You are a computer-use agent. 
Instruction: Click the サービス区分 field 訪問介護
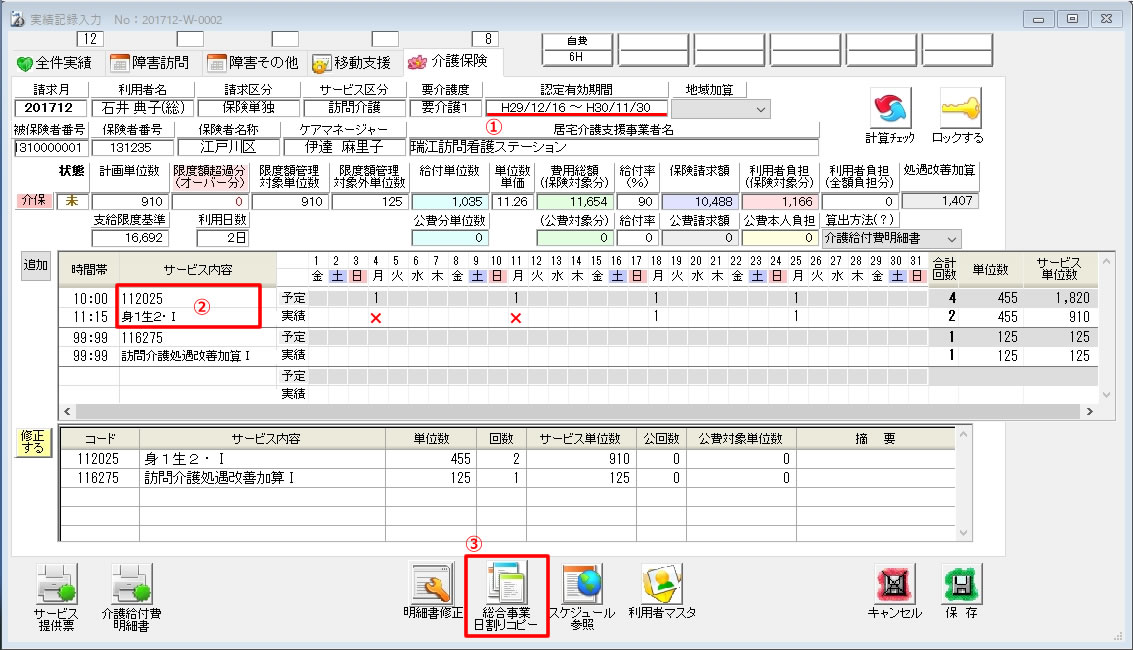354,108
